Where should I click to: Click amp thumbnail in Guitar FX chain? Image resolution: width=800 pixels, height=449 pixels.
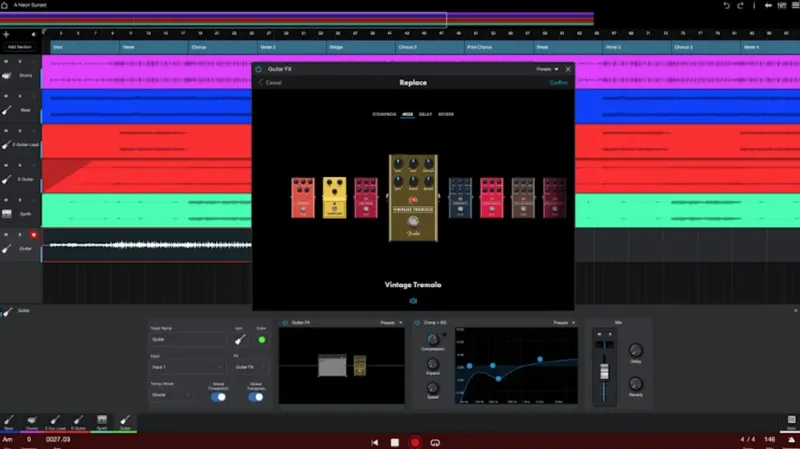click(332, 365)
